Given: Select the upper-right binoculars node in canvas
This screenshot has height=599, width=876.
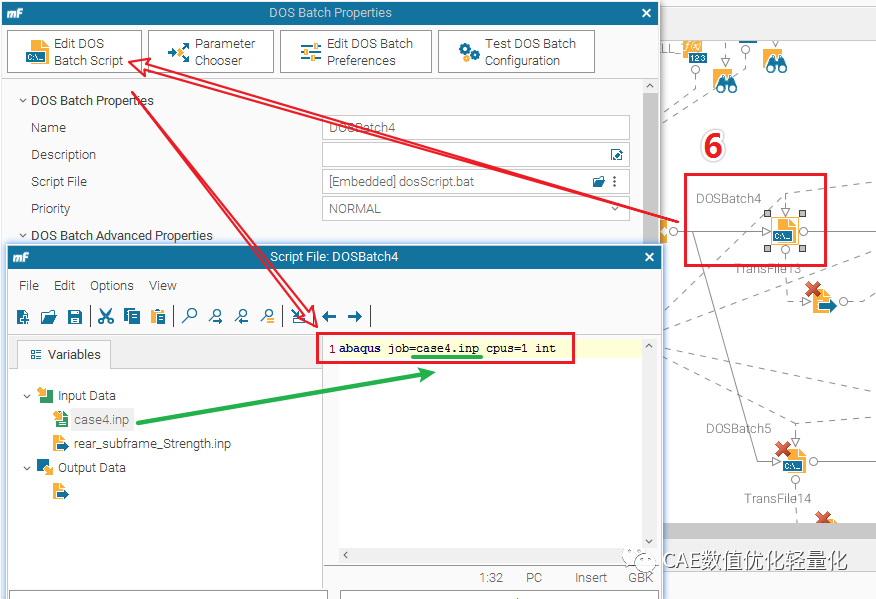Looking at the screenshot, I should click(775, 61).
